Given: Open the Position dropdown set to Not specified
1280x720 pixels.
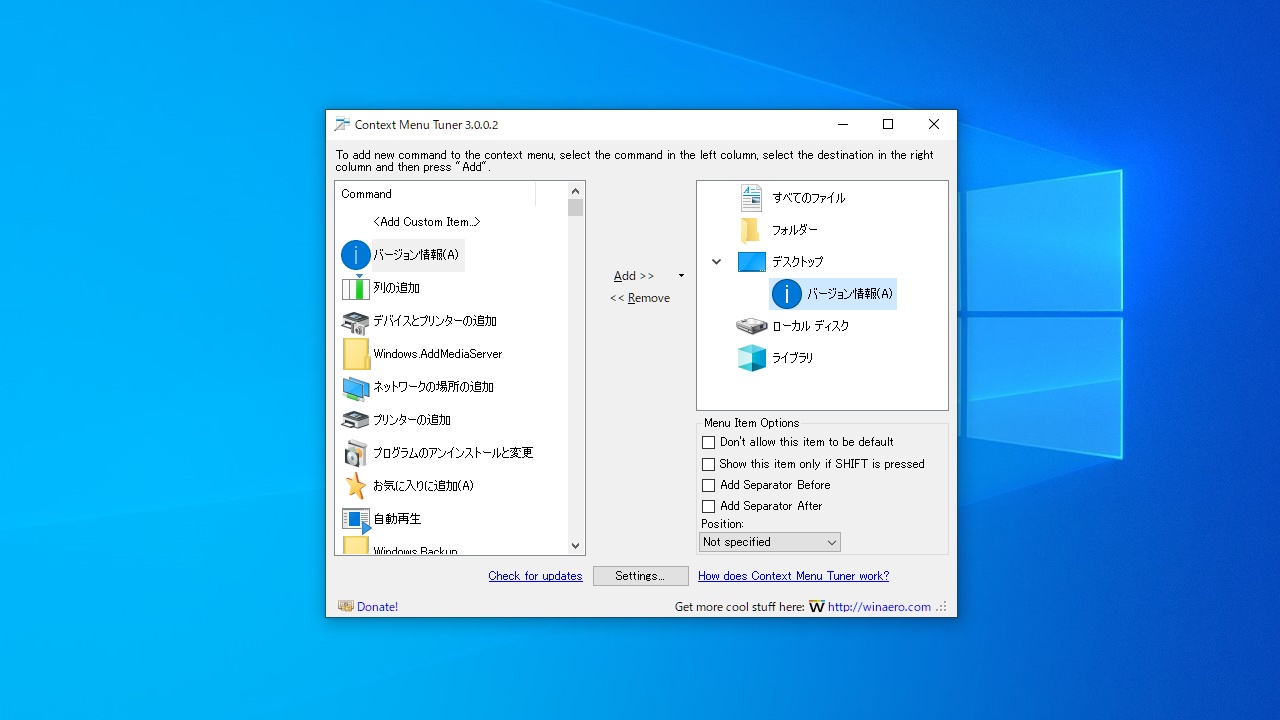Looking at the screenshot, I should click(x=770, y=542).
